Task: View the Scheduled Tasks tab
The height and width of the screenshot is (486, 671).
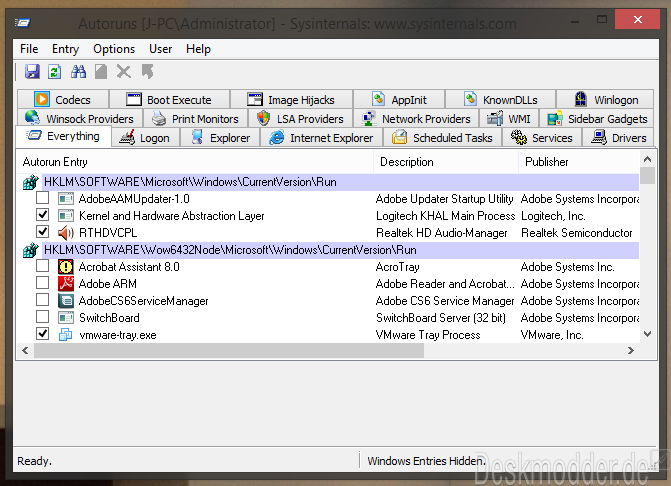Action: tap(442, 138)
